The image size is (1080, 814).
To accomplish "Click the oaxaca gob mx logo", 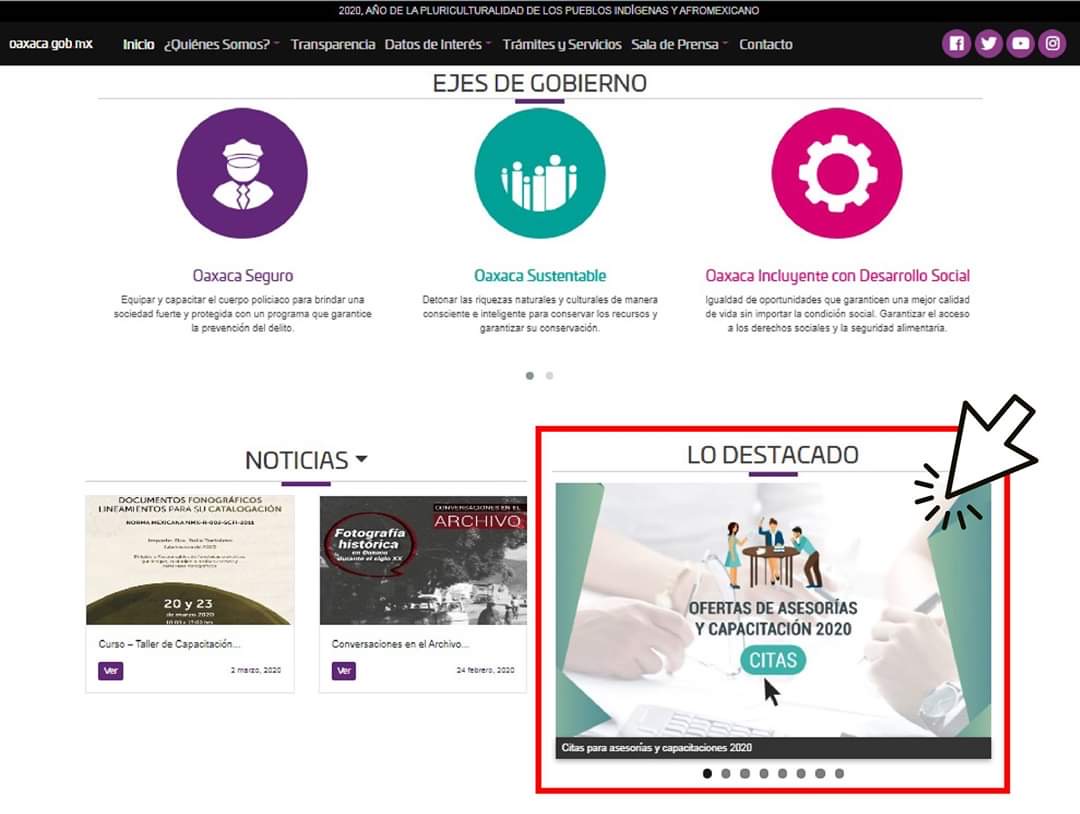I will coord(51,44).
